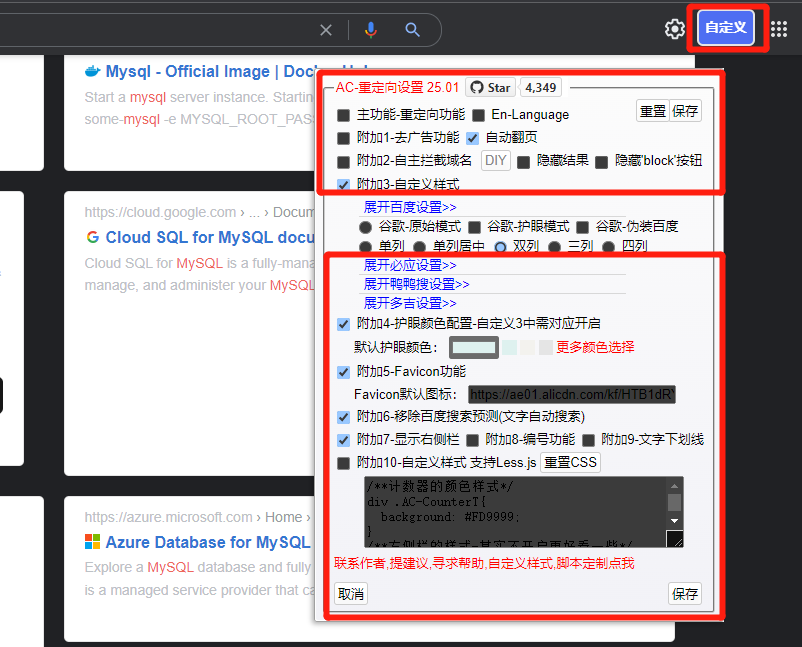Screen dimensions: 802x647
Task: Select the 谷歌-原始模式 radio option
Action: point(365,227)
